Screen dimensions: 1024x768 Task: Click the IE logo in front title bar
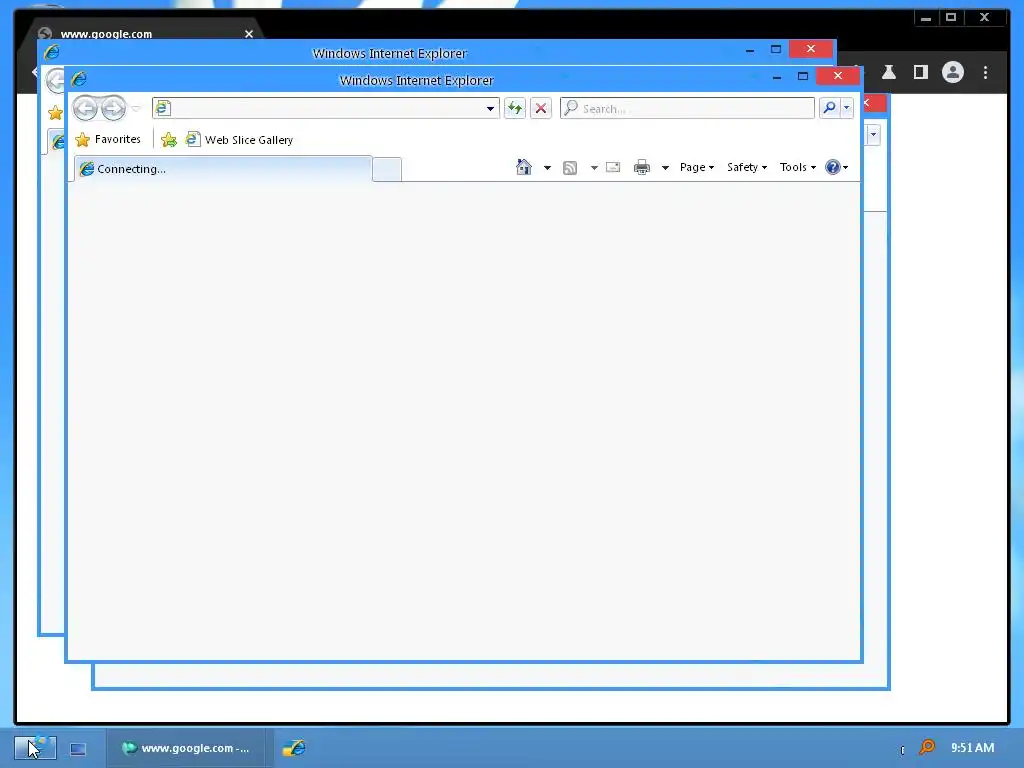79,79
